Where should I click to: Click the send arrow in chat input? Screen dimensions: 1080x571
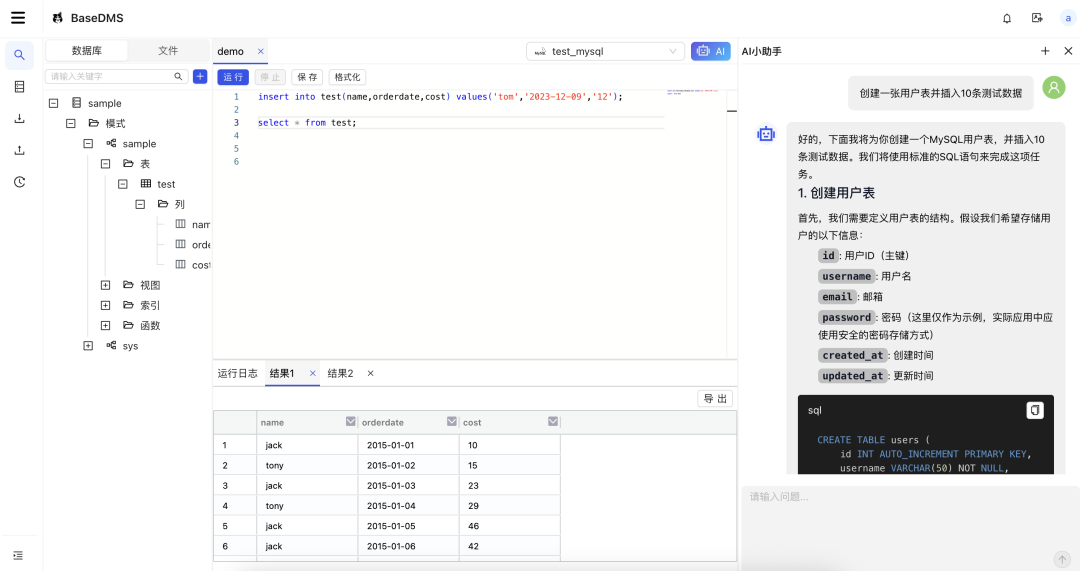1061,559
